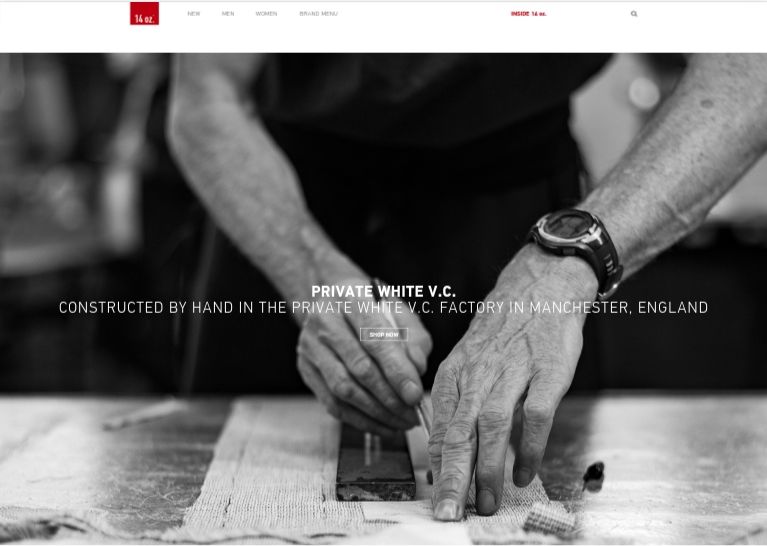Expand the BRAND MENU navigation item
This screenshot has width=767, height=546.
click(318, 14)
